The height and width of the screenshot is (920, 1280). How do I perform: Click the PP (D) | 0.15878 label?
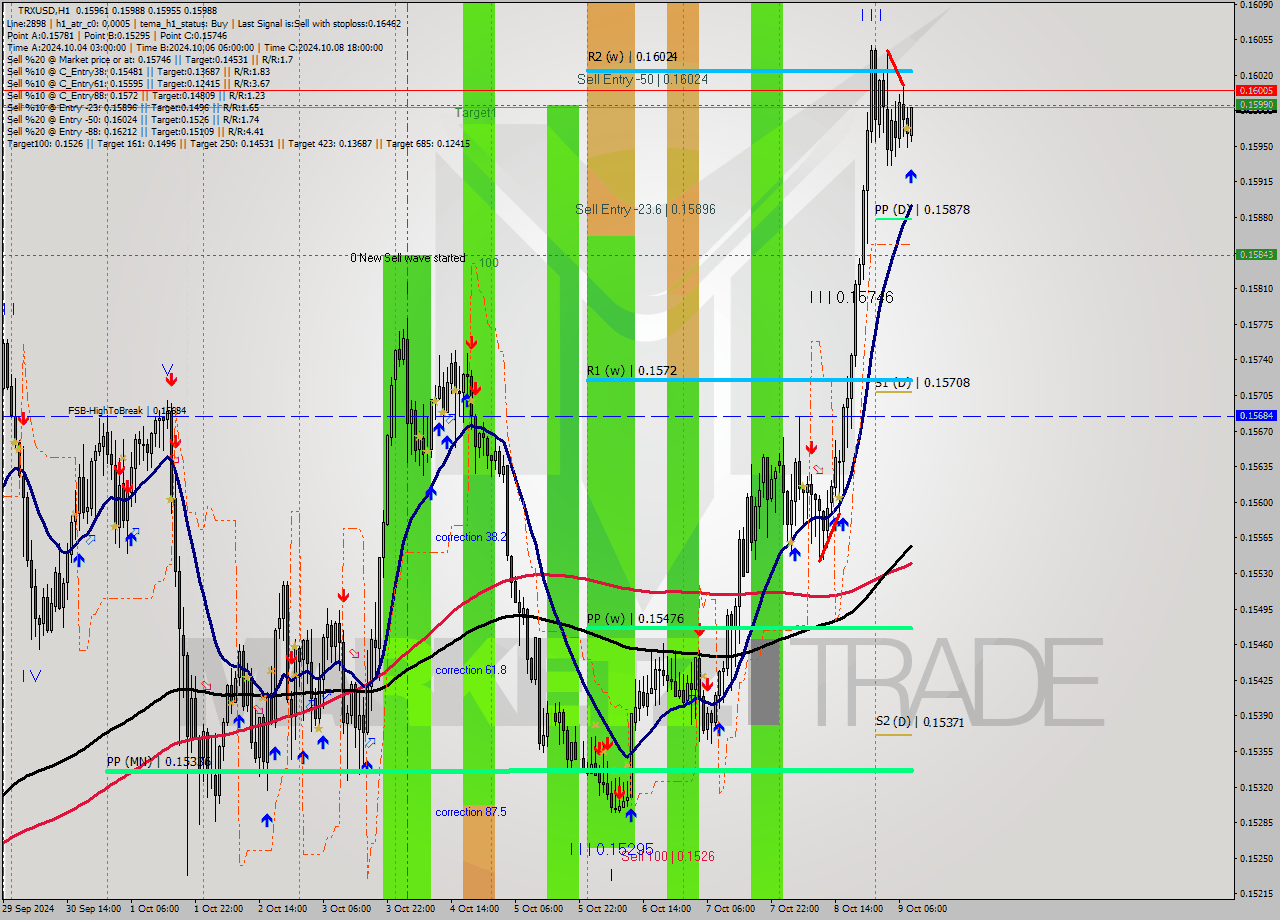[922, 209]
